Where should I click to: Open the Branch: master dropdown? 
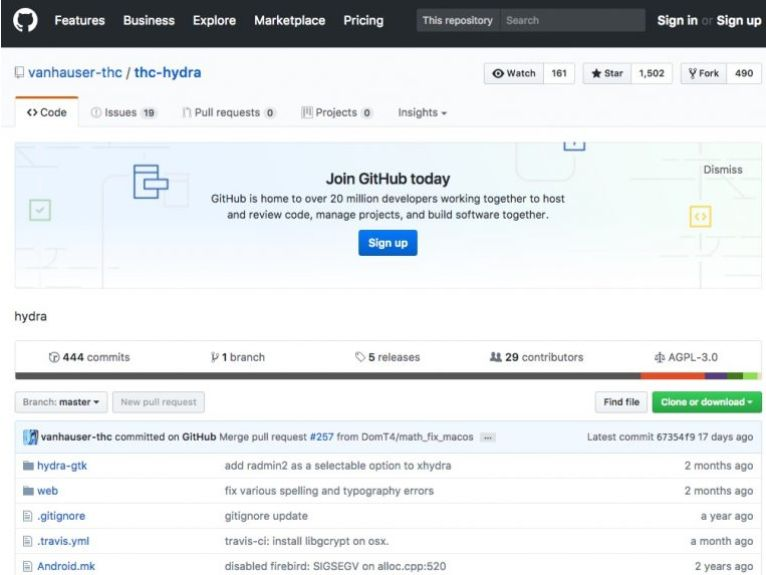pos(61,402)
